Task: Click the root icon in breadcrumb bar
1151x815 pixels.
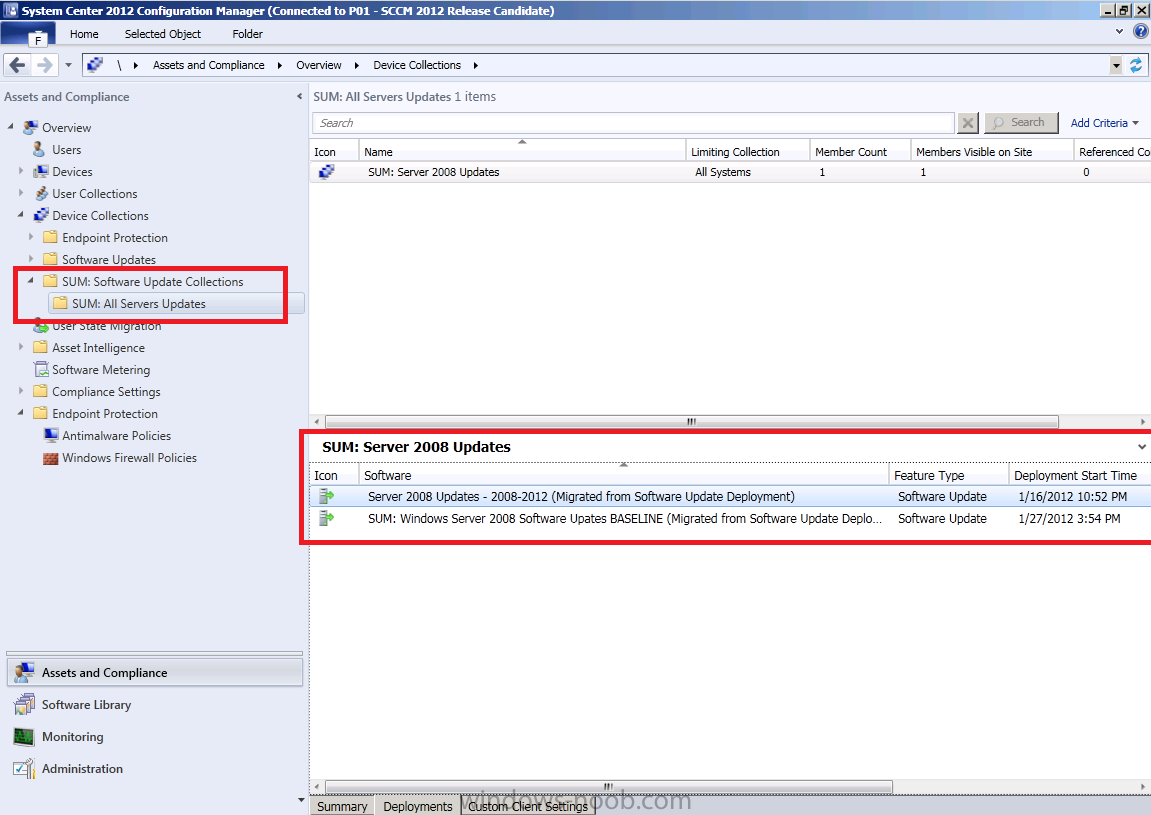Action: coord(95,65)
